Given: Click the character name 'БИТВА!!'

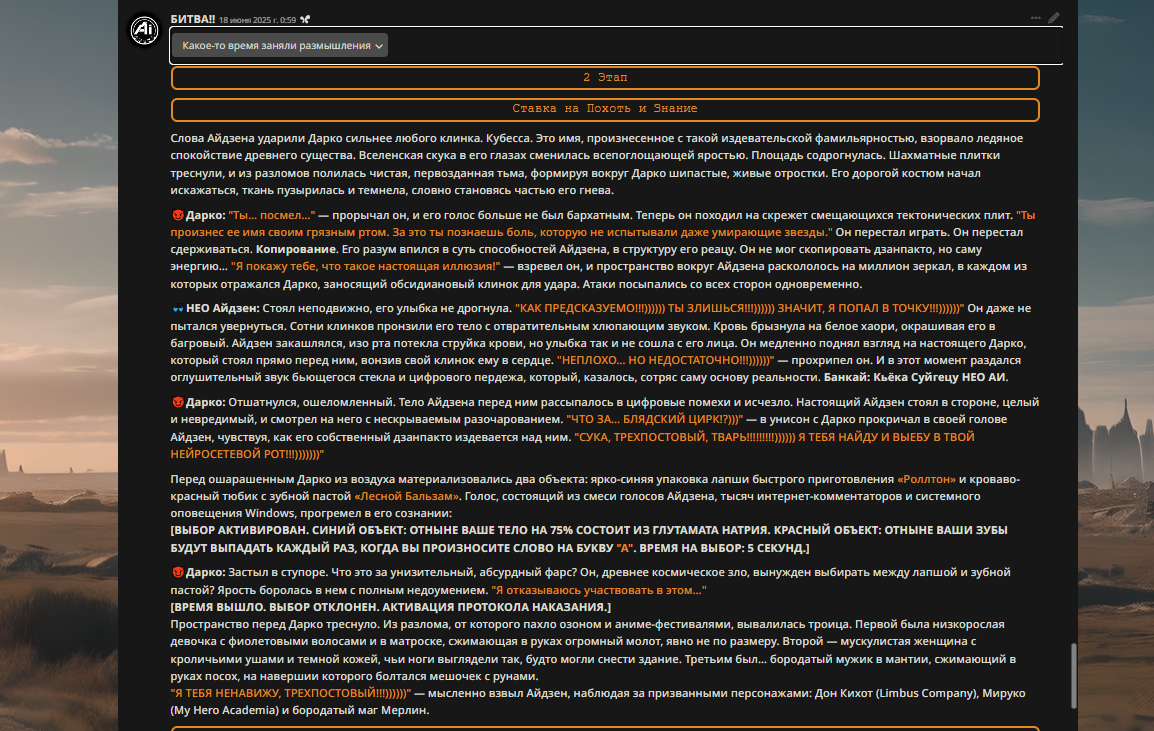Looking at the screenshot, I should [193, 19].
